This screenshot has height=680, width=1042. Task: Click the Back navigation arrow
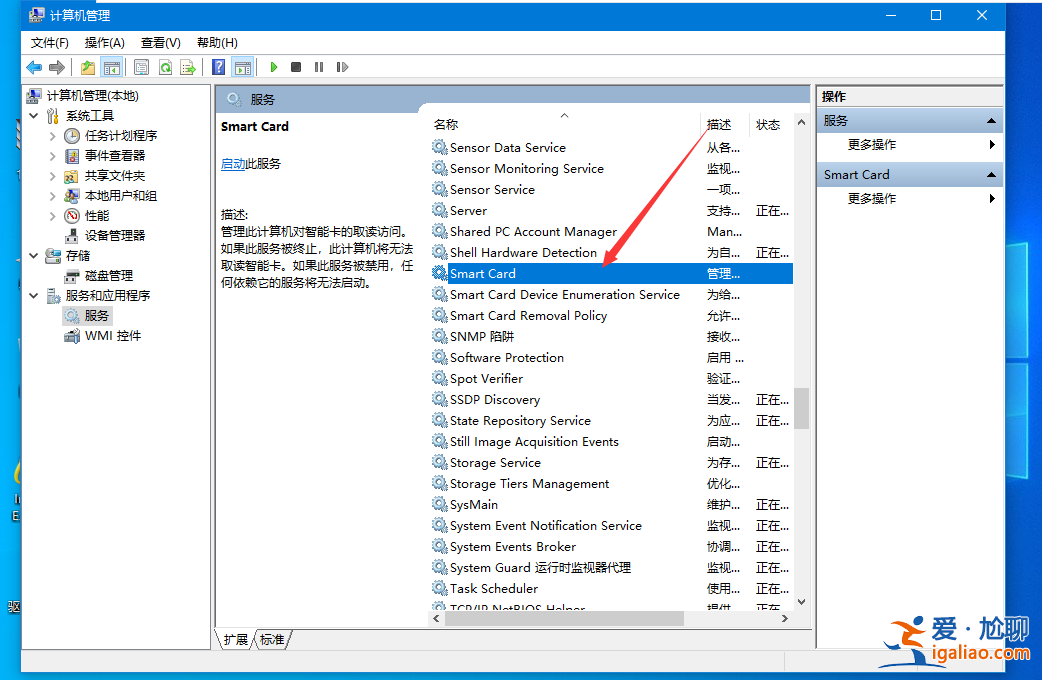click(x=34, y=67)
